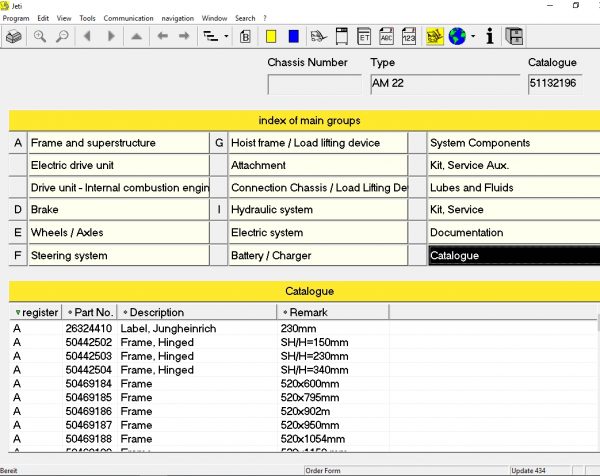
Task: Click the blue square toolbar button
Action: tap(293, 36)
